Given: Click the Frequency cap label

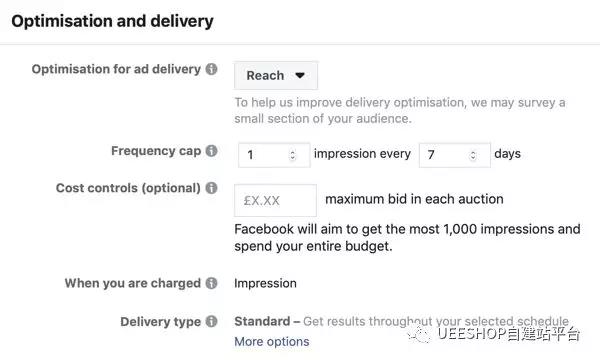Looking at the screenshot, I should pyautogui.click(x=156, y=151).
